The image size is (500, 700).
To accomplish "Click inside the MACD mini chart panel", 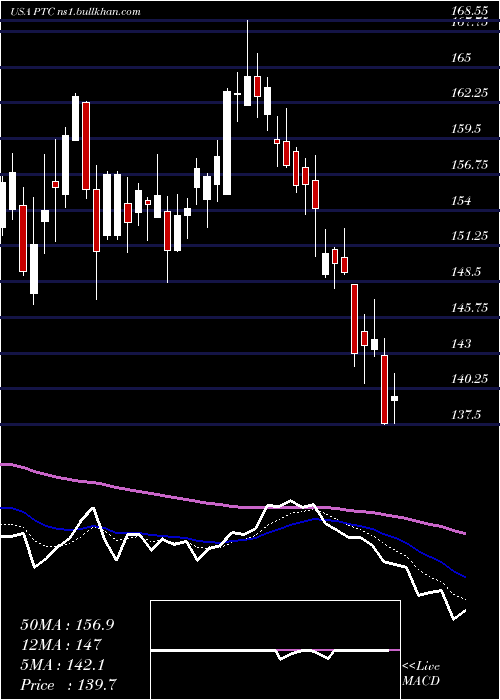I will pos(275,650).
